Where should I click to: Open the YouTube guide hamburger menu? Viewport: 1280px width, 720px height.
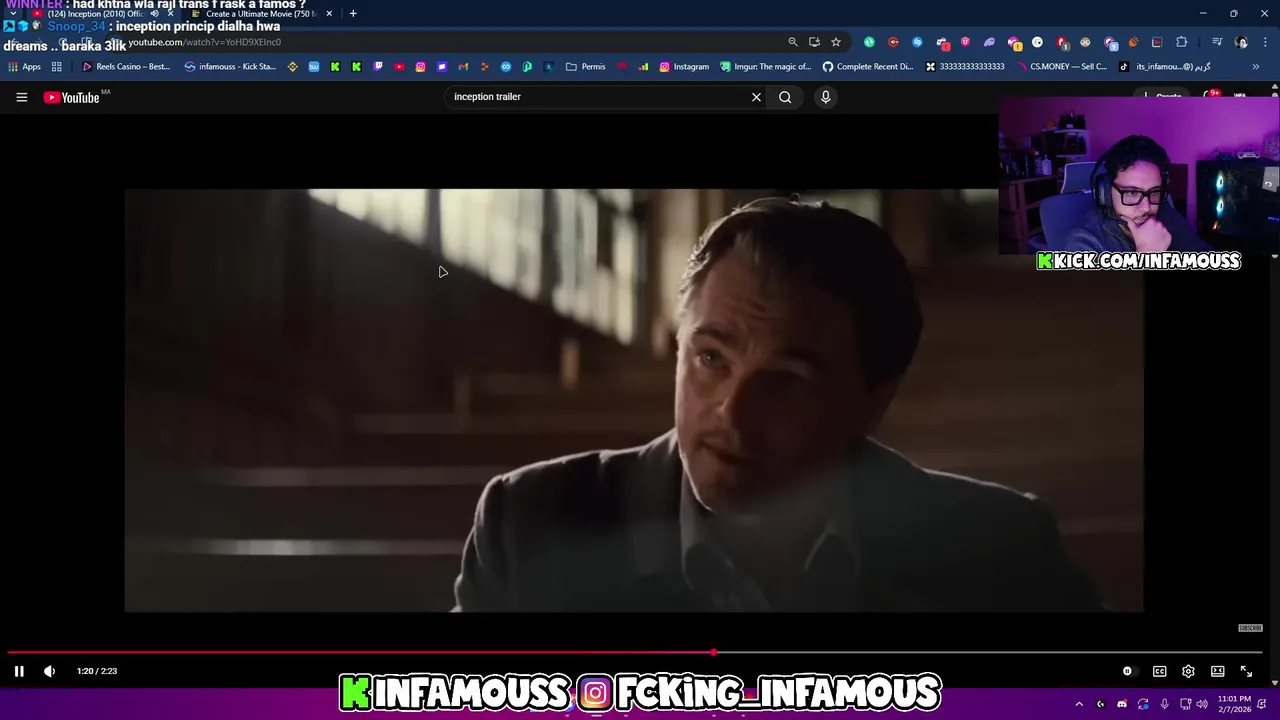[x=21, y=97]
